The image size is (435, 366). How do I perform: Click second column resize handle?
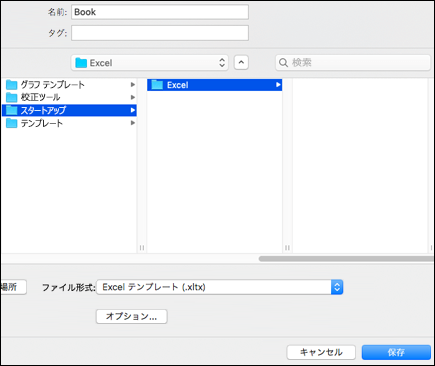[287, 248]
